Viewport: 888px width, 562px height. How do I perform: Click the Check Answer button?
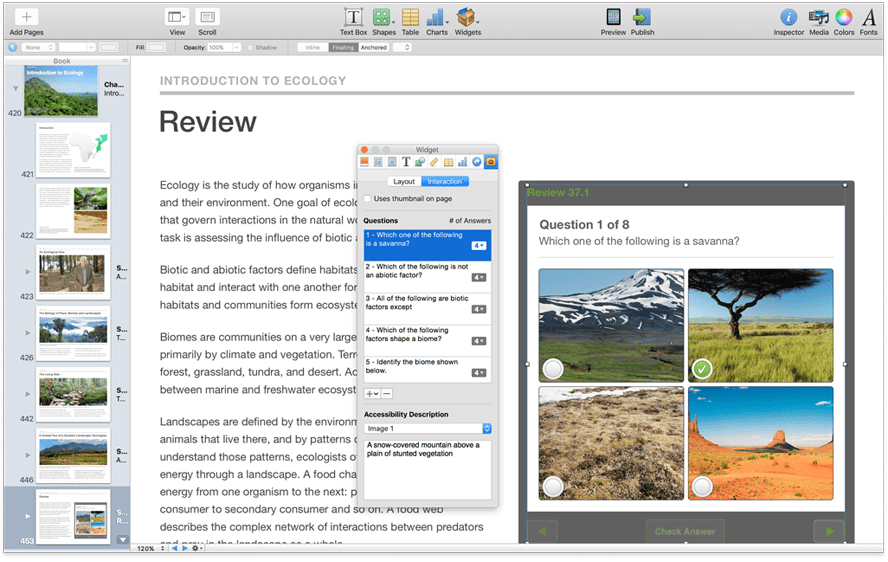click(x=685, y=531)
